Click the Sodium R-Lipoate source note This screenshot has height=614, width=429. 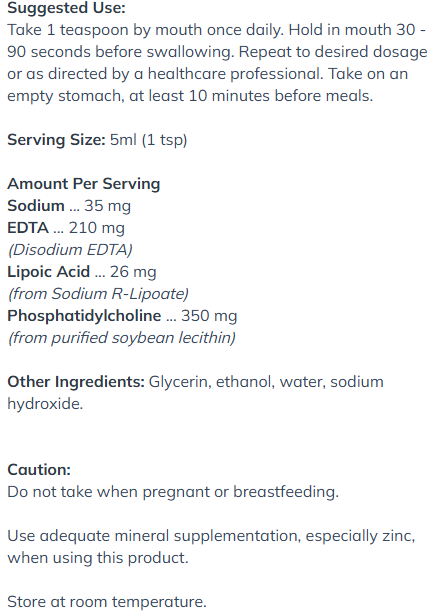coord(98,294)
